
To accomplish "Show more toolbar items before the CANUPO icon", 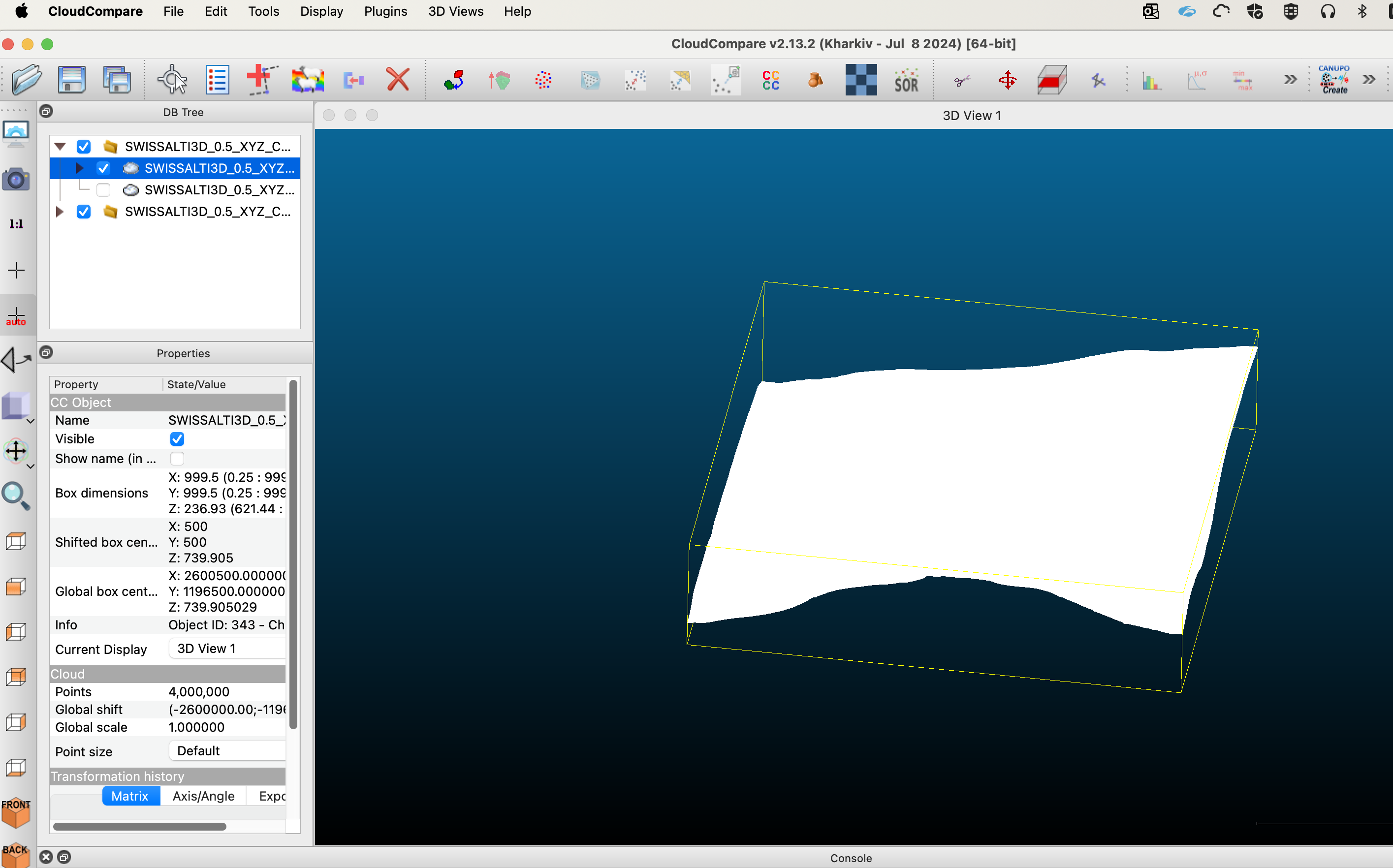I will point(1290,79).
